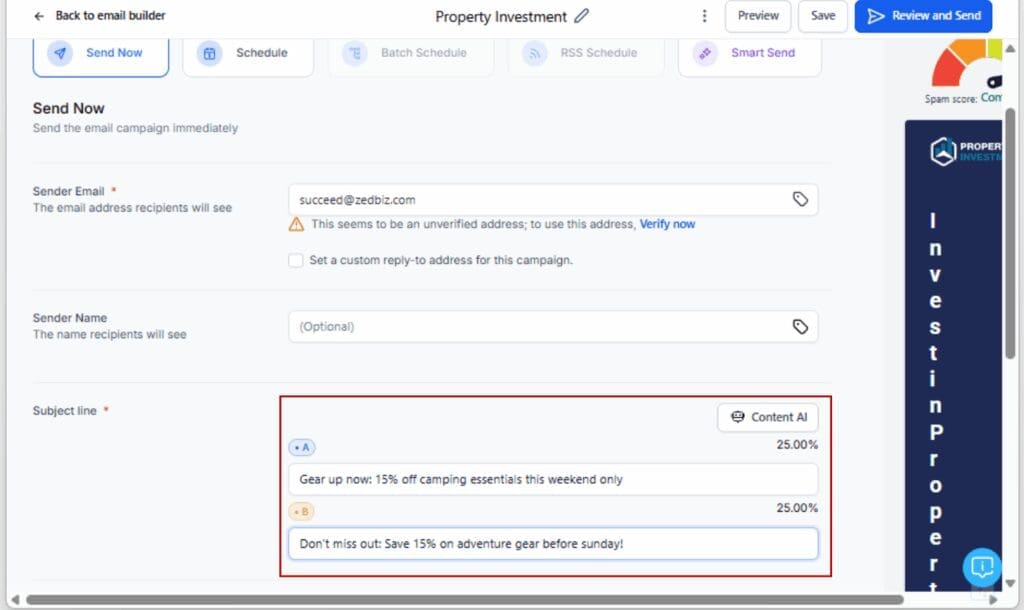Open the chat support bubble icon
The height and width of the screenshot is (610, 1024).
tap(981, 567)
